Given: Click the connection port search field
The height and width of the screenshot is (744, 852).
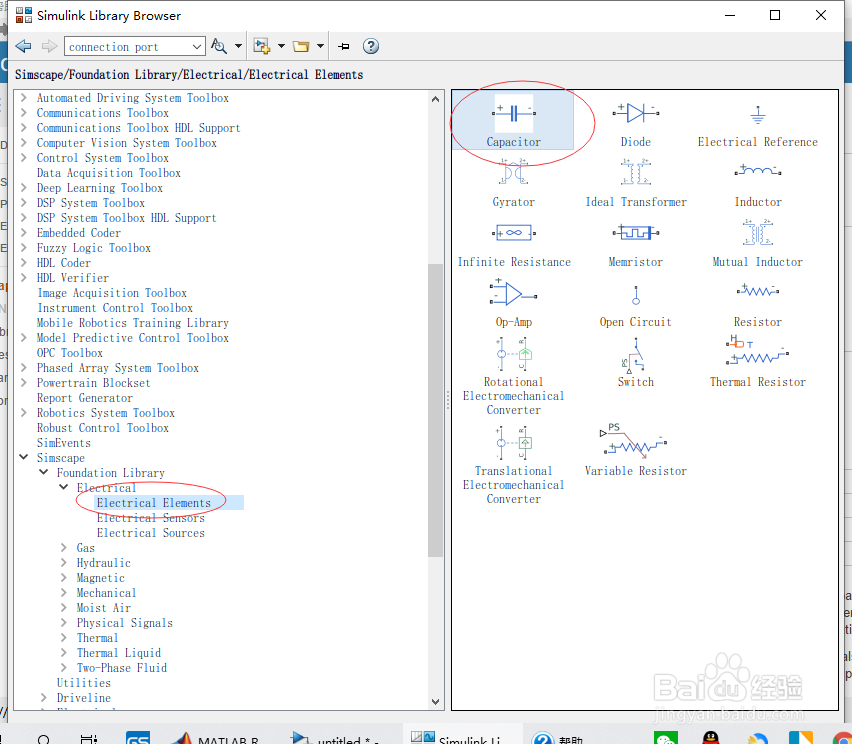Looking at the screenshot, I should point(128,47).
